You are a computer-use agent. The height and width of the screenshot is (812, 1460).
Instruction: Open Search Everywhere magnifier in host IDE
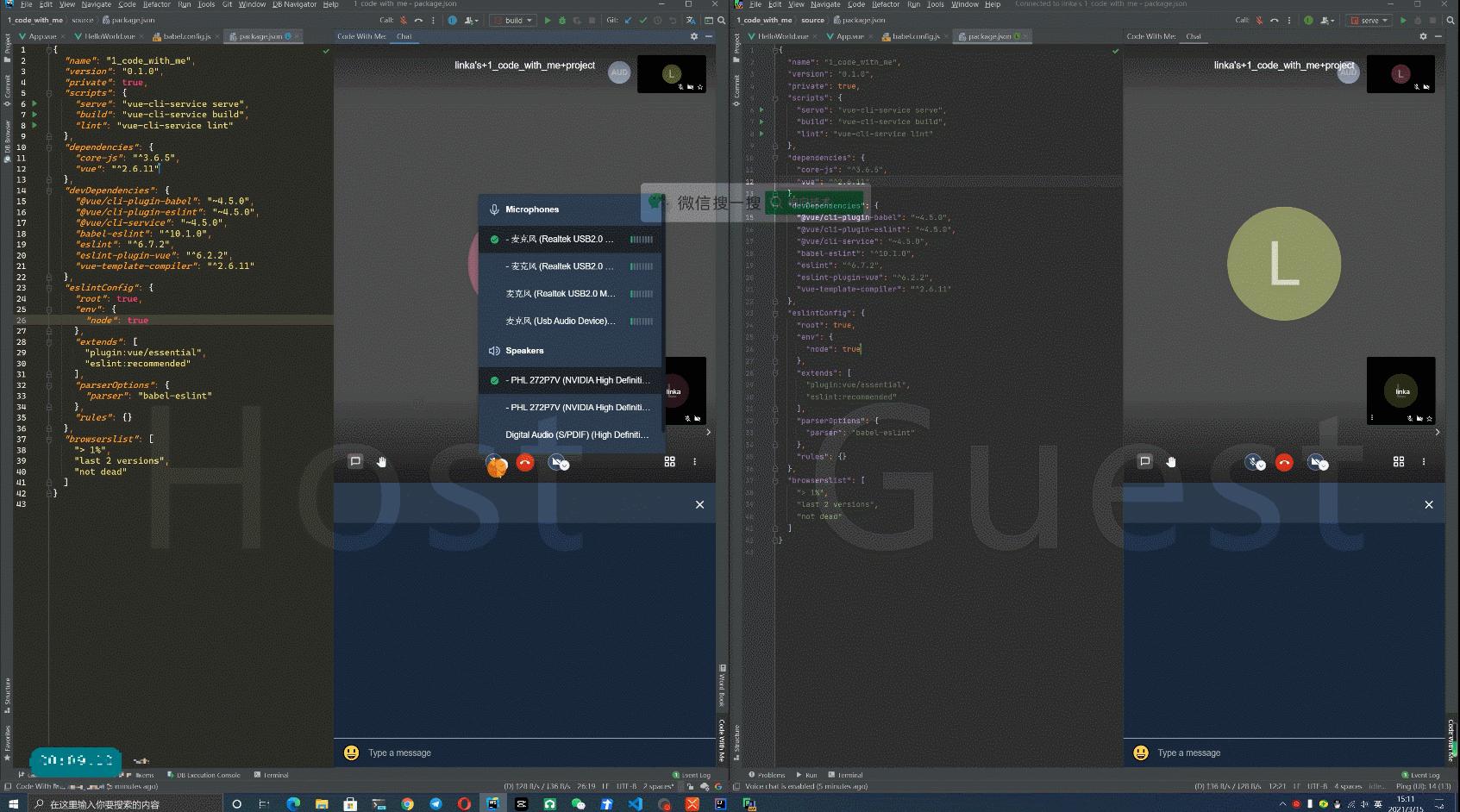tap(720, 20)
